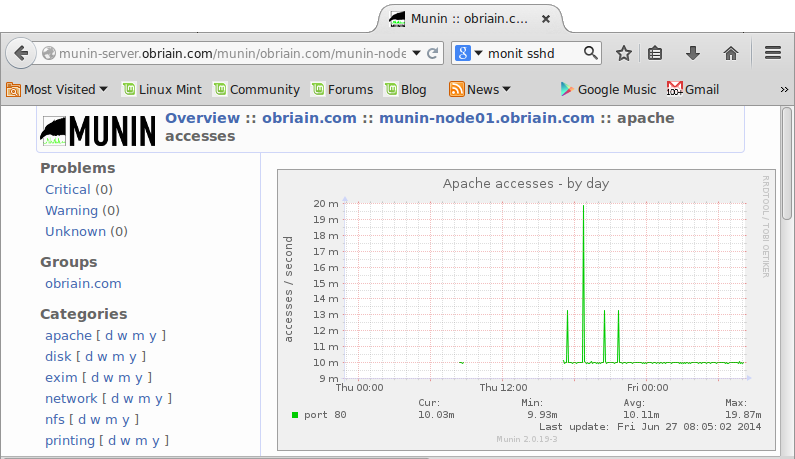The height and width of the screenshot is (459, 795).
Task: Open apache yearly view 'y'
Action: pyautogui.click(x=153, y=337)
